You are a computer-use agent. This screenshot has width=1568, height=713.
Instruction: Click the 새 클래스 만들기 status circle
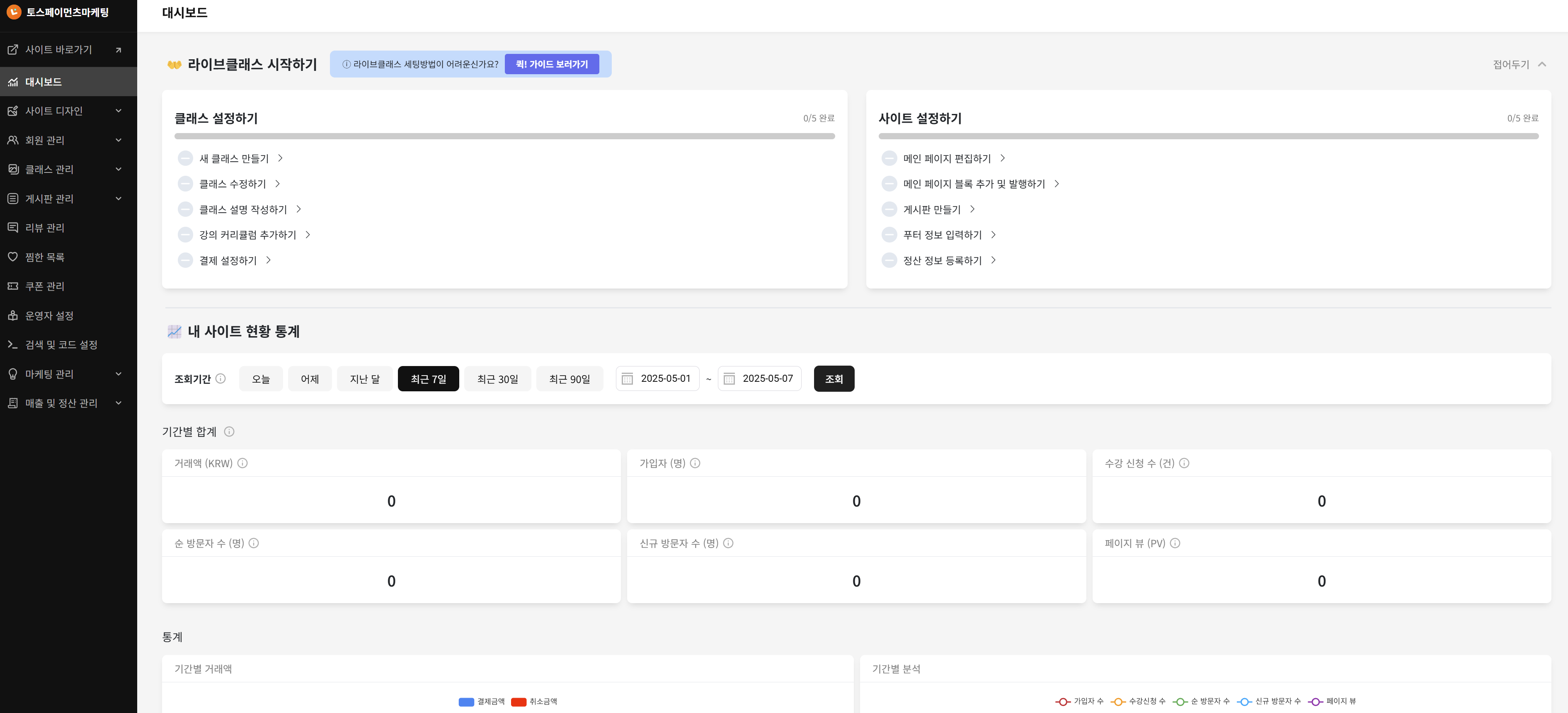point(185,158)
